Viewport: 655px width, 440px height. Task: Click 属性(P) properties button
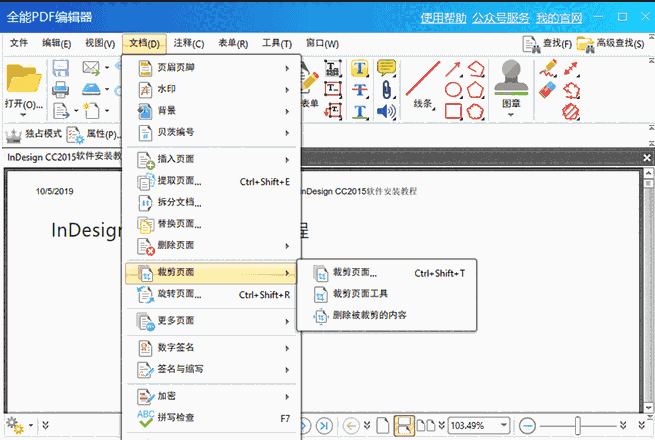94,135
